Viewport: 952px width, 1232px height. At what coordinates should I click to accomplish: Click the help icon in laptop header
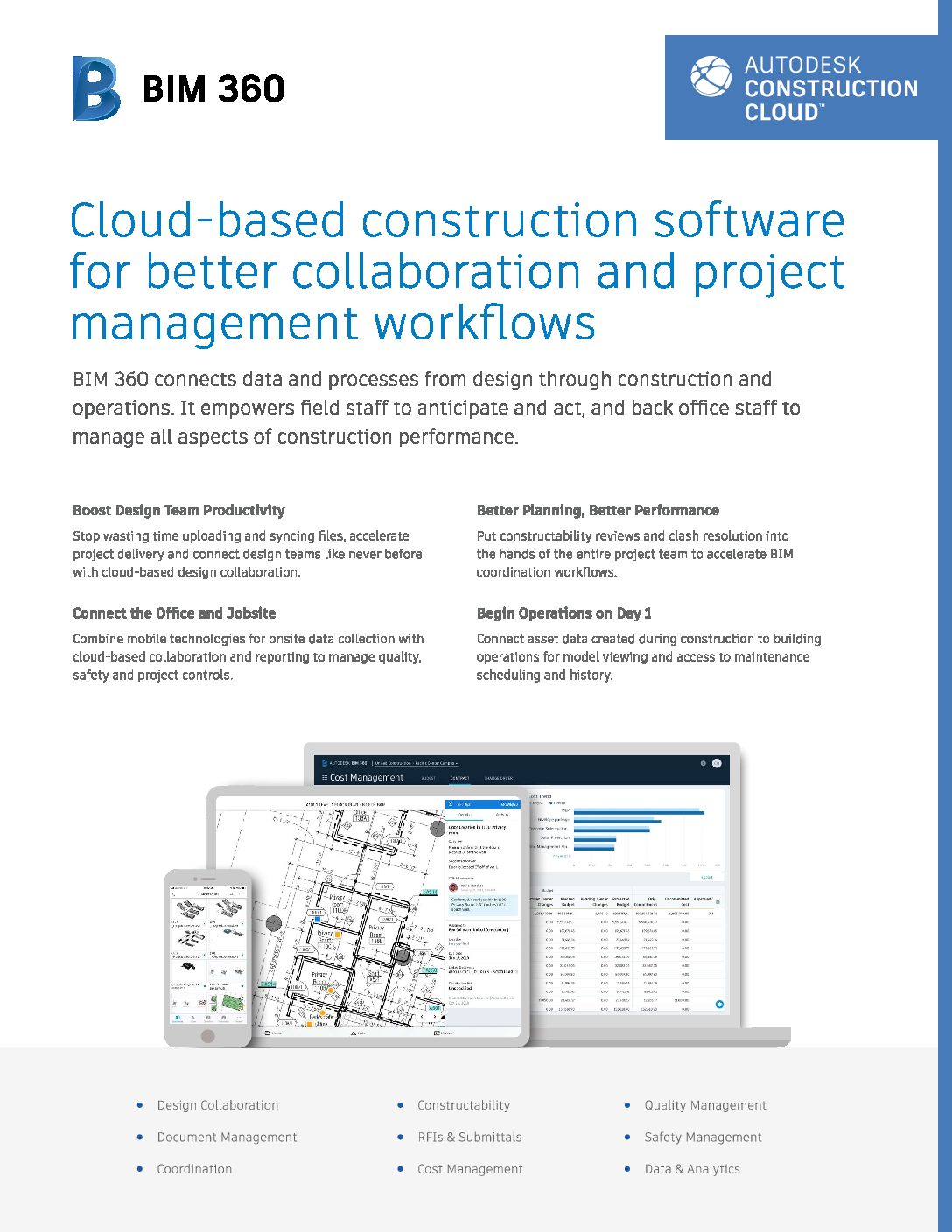[x=703, y=763]
